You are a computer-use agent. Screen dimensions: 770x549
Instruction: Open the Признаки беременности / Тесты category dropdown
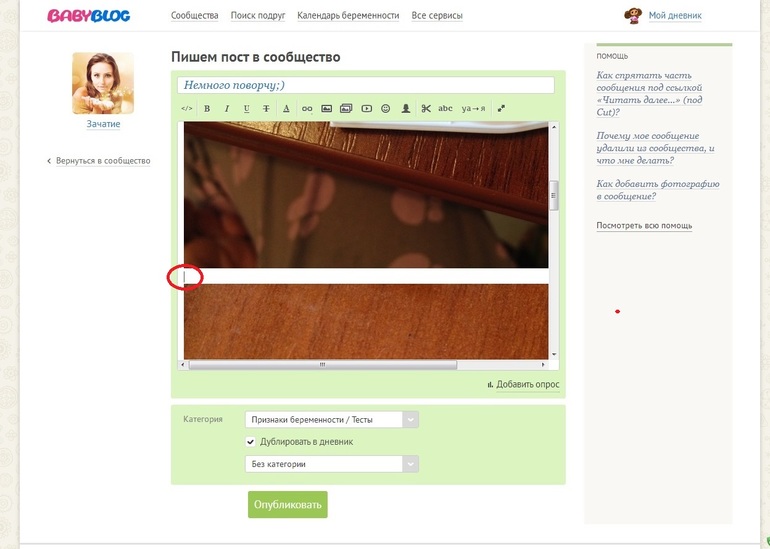331,419
